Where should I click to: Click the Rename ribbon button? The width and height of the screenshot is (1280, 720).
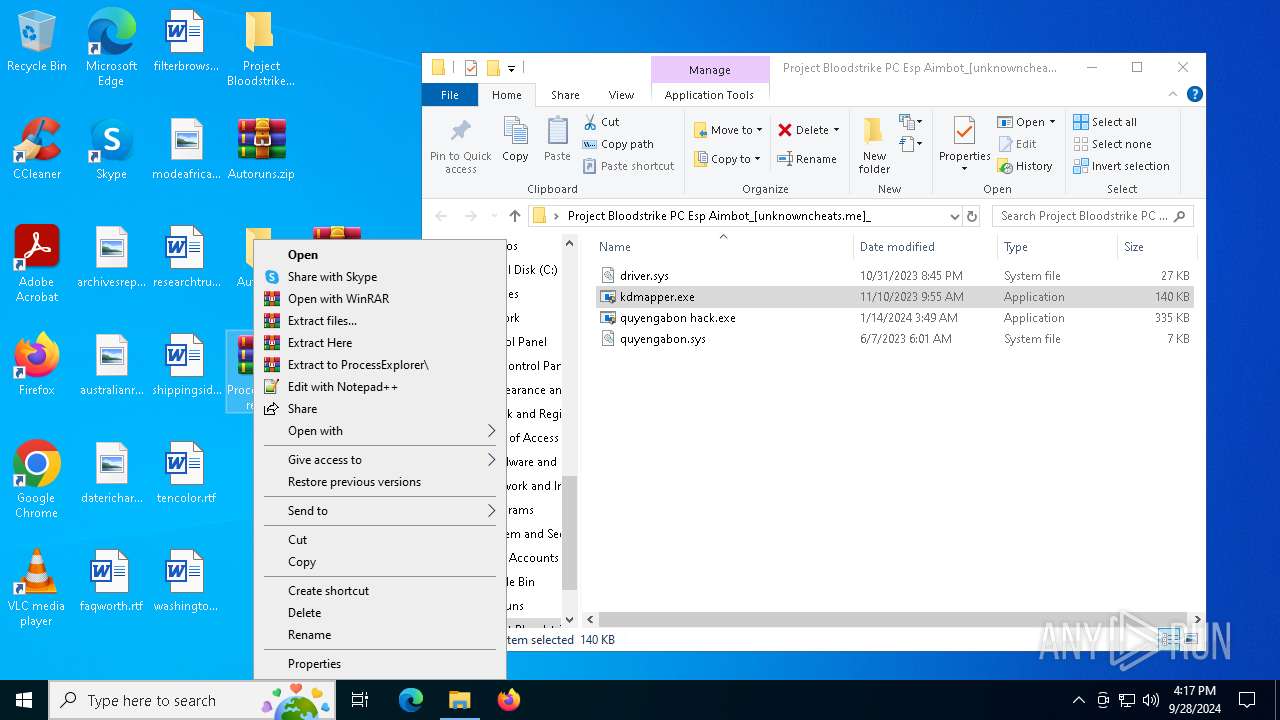click(x=807, y=159)
